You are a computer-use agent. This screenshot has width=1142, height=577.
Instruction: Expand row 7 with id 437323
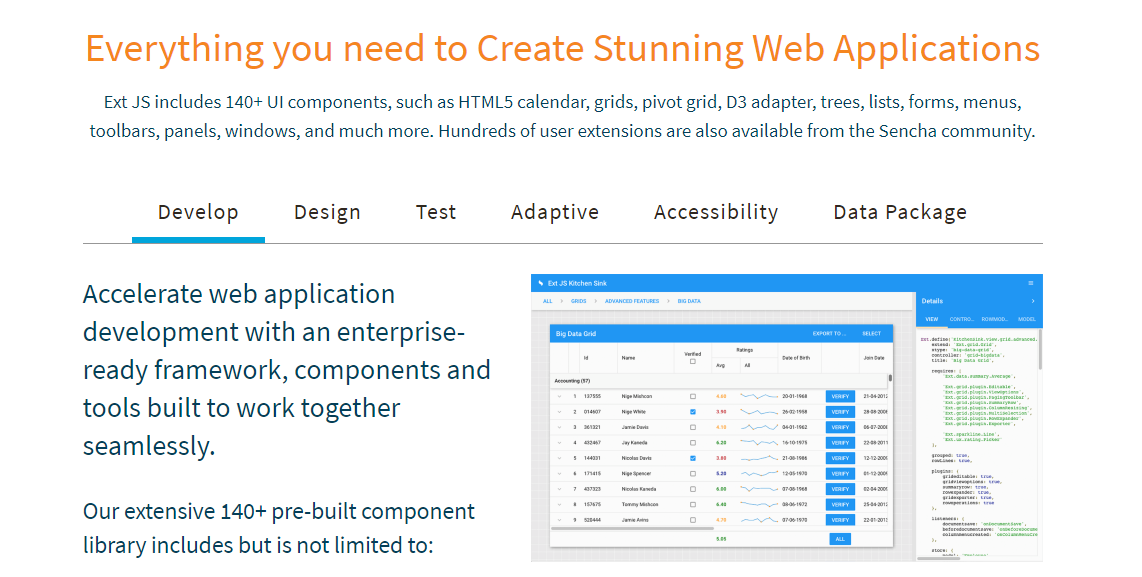tap(559, 490)
